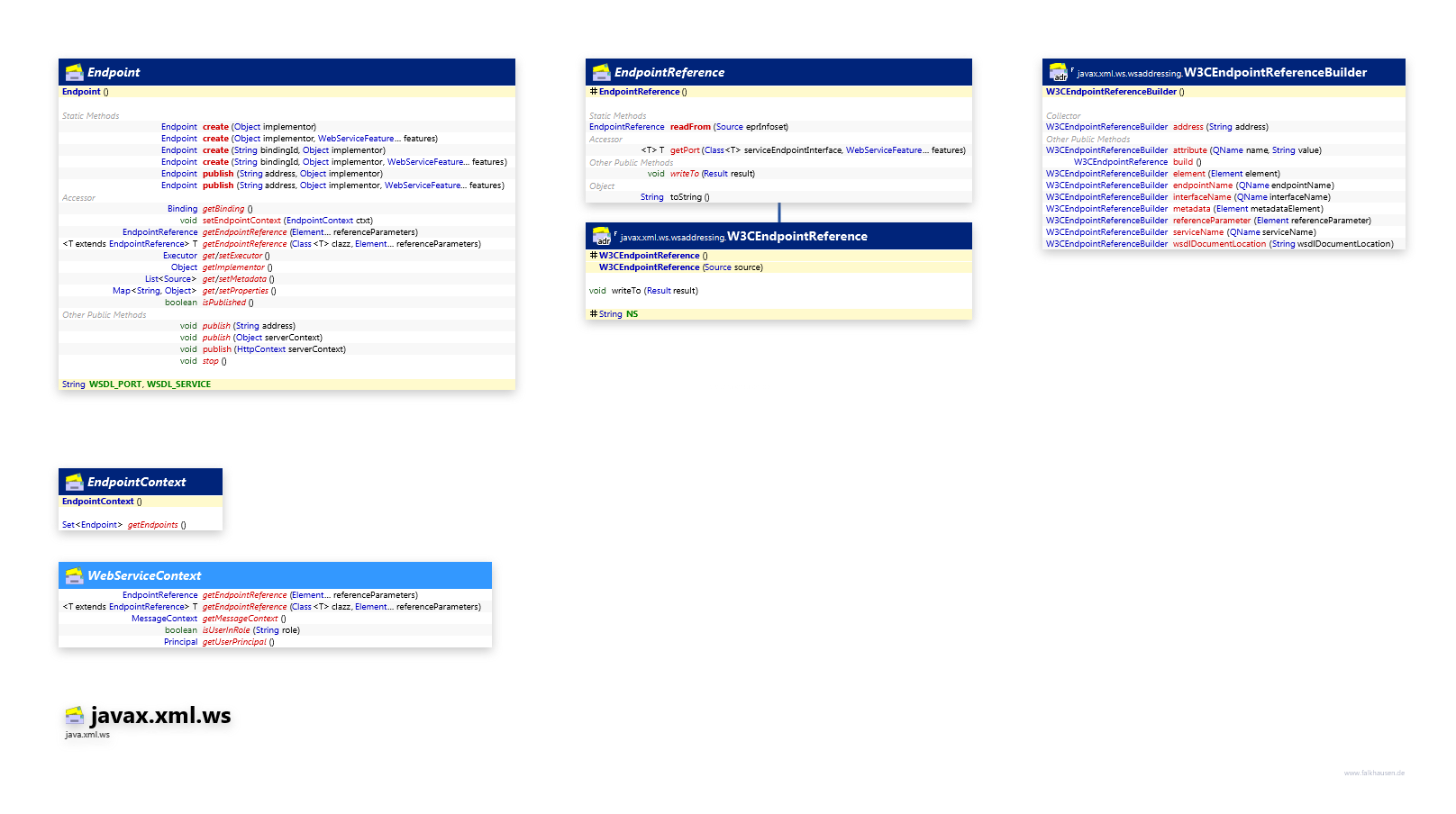Click serviceName (QName serviceName) method
This screenshot has width=1456, height=814.
(x=1244, y=232)
